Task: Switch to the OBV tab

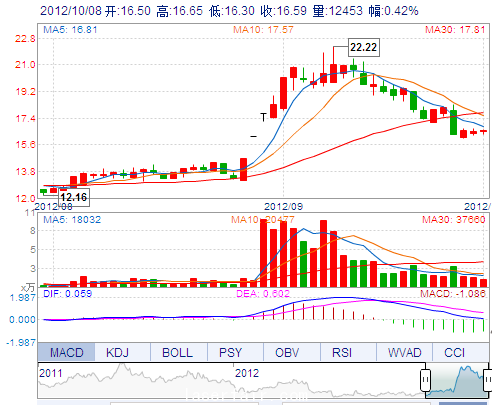Action: 287,352
